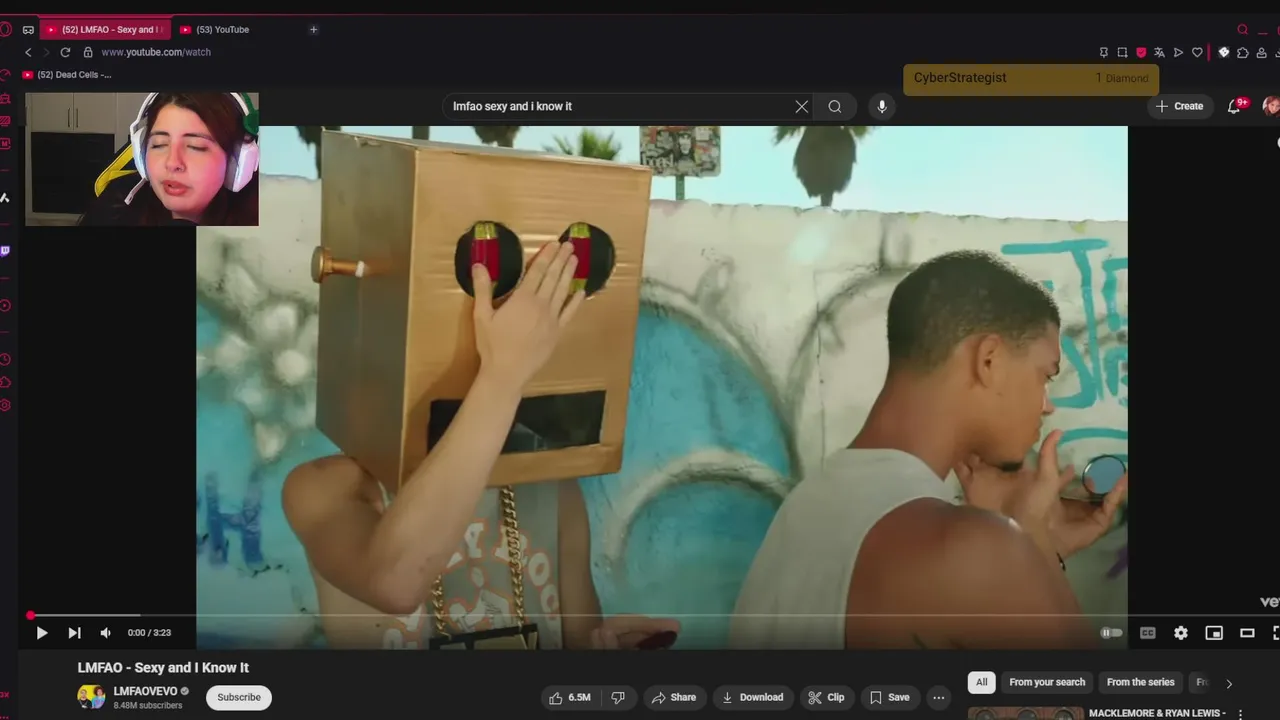This screenshot has width=1280, height=720.
Task: Open the video settings gear
Action: pyautogui.click(x=1181, y=633)
